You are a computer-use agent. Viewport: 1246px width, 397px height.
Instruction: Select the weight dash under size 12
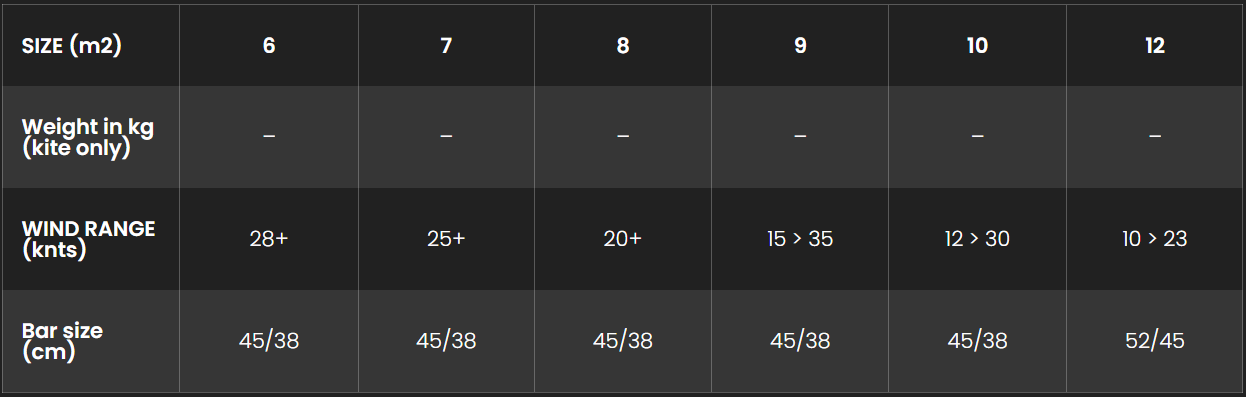coord(1155,137)
